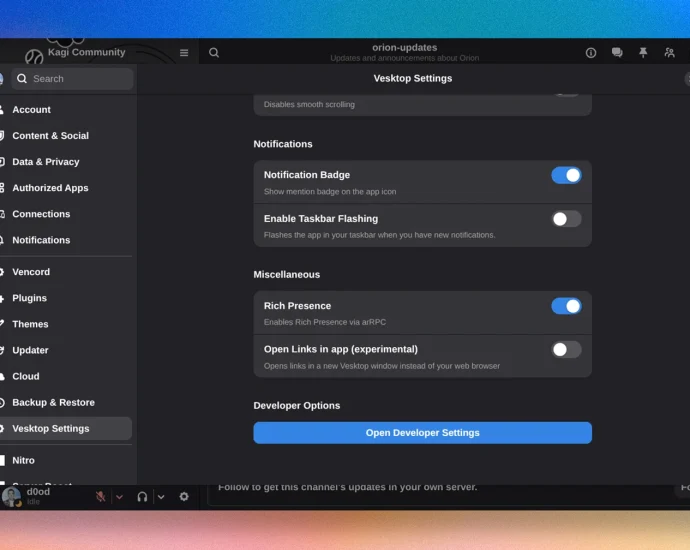Image resolution: width=690 pixels, height=550 pixels.
Task: Show member list people icon
Action: coord(669,53)
